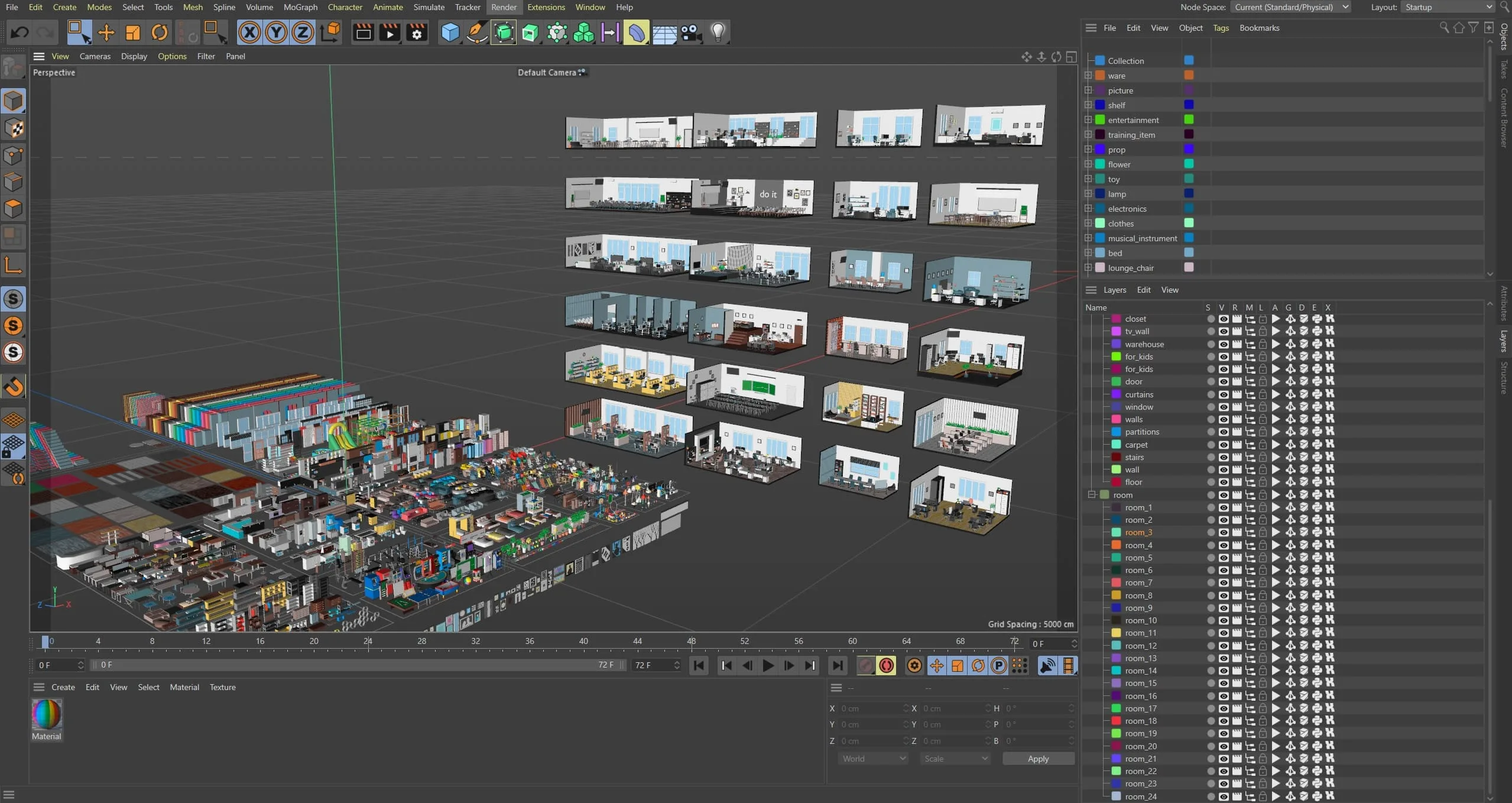Viewport: 1512px width, 803px height.
Task: Click the Apply button
Action: tap(1038, 759)
